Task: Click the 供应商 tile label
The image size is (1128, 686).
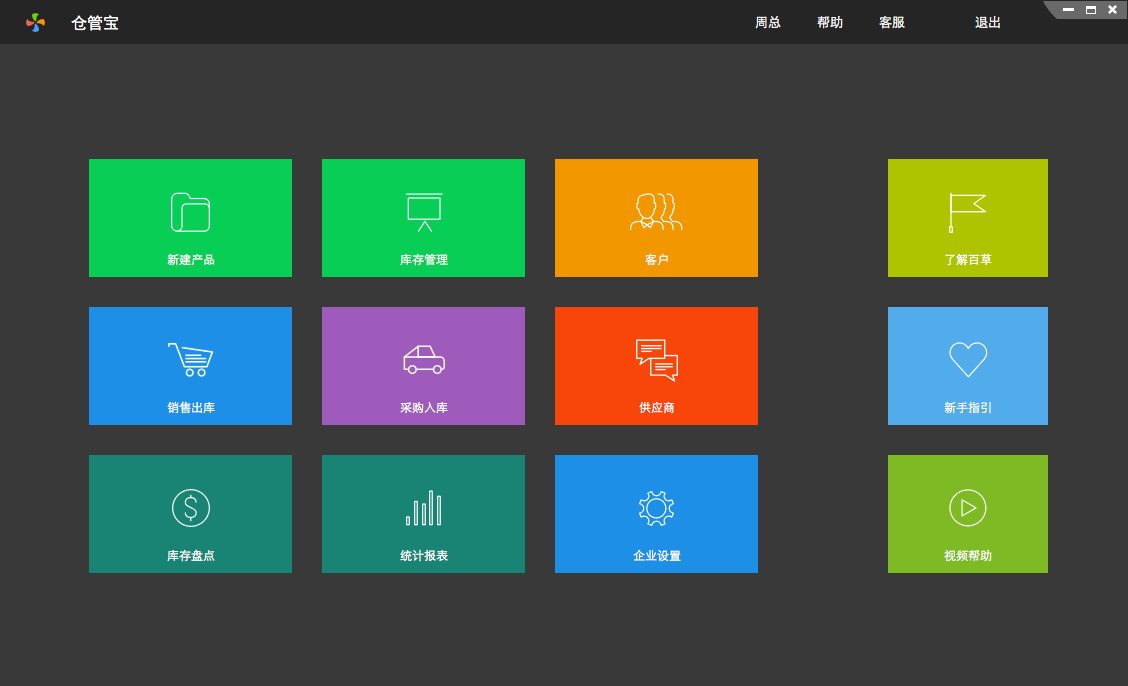Action: tap(656, 408)
